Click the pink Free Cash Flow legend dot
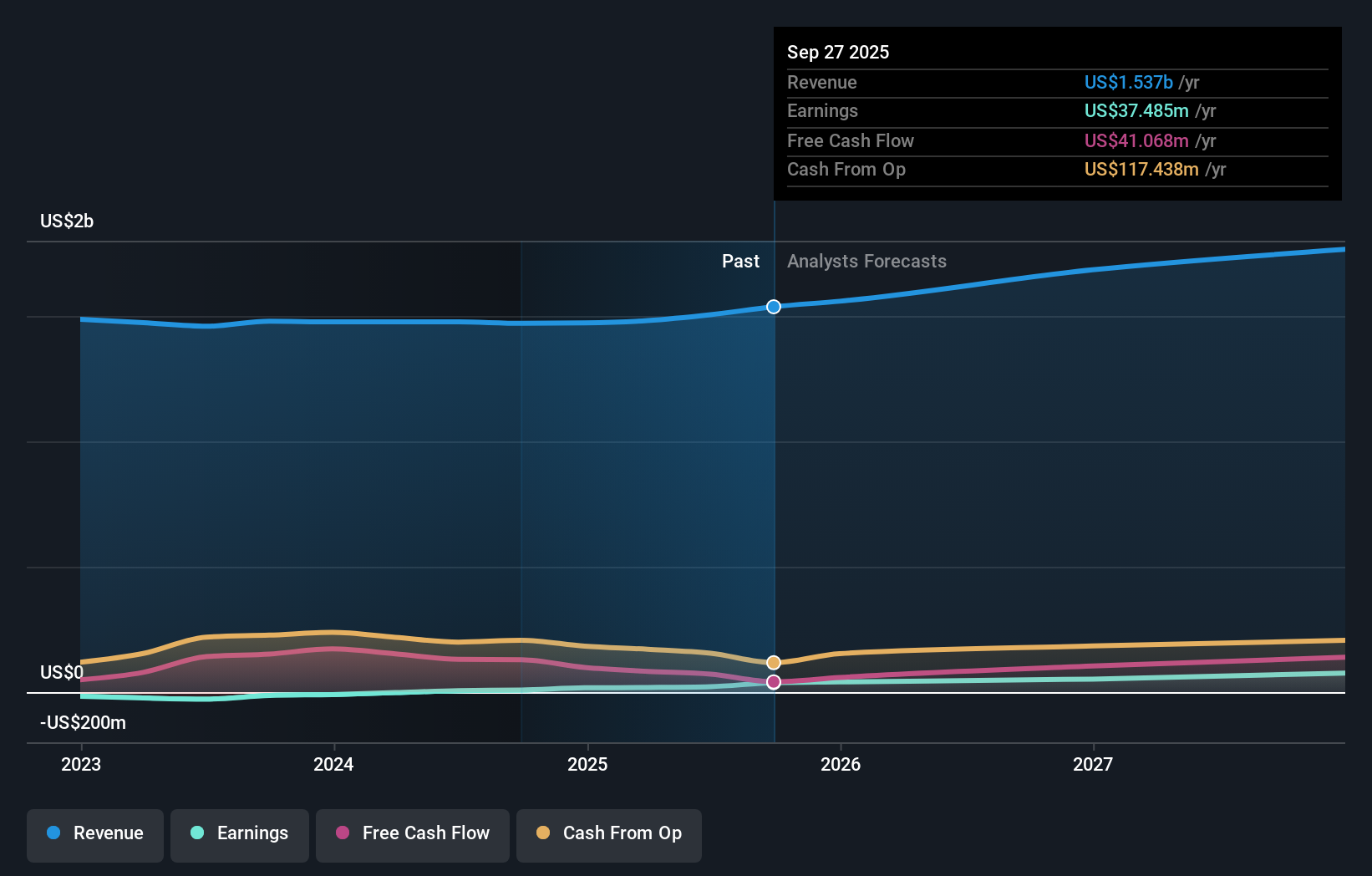The height and width of the screenshot is (876, 1372). (344, 833)
